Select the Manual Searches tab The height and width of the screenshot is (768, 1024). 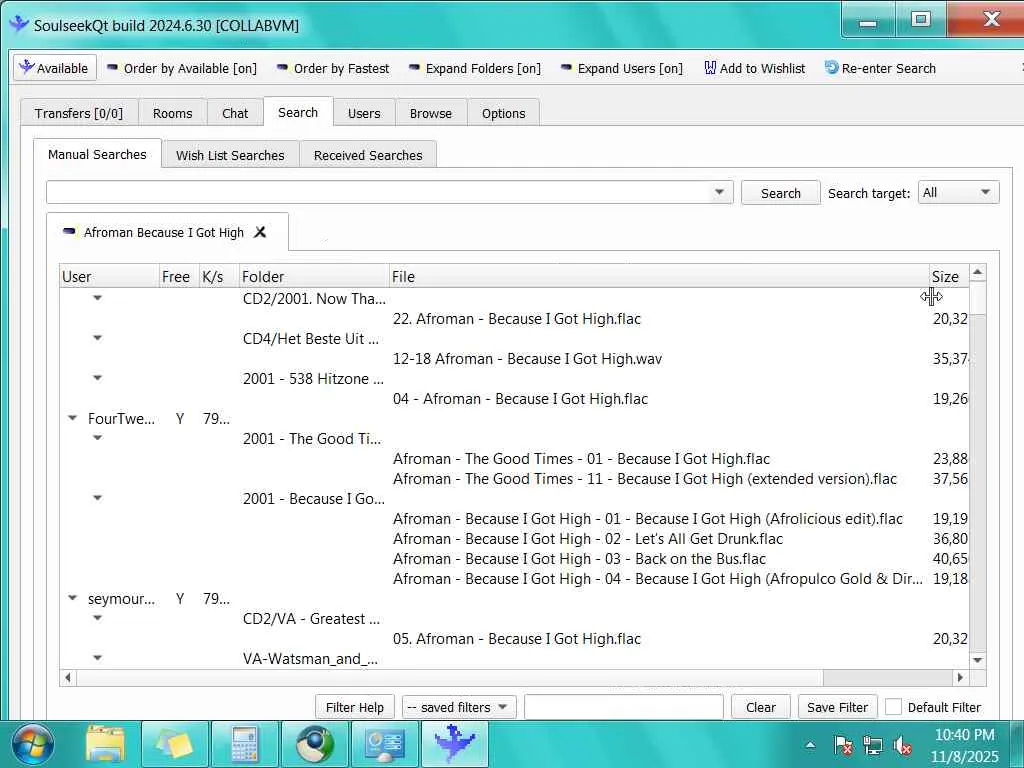pyautogui.click(x=97, y=154)
